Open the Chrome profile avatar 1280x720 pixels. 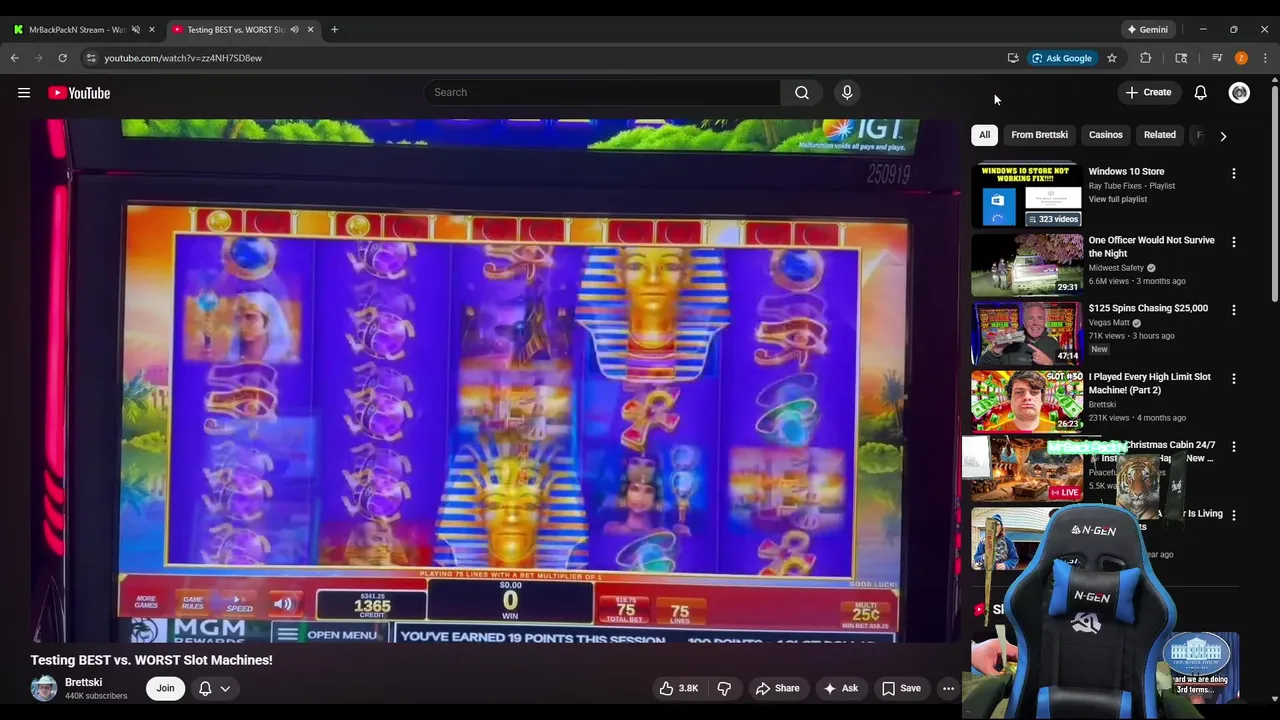point(1241,58)
